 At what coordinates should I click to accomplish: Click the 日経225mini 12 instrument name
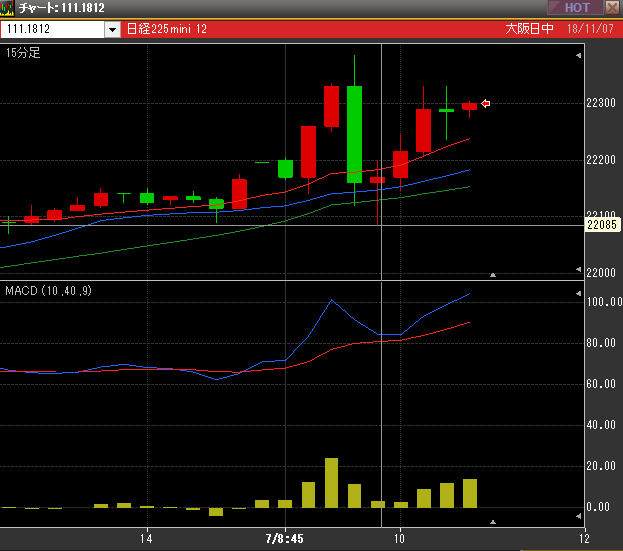167,29
